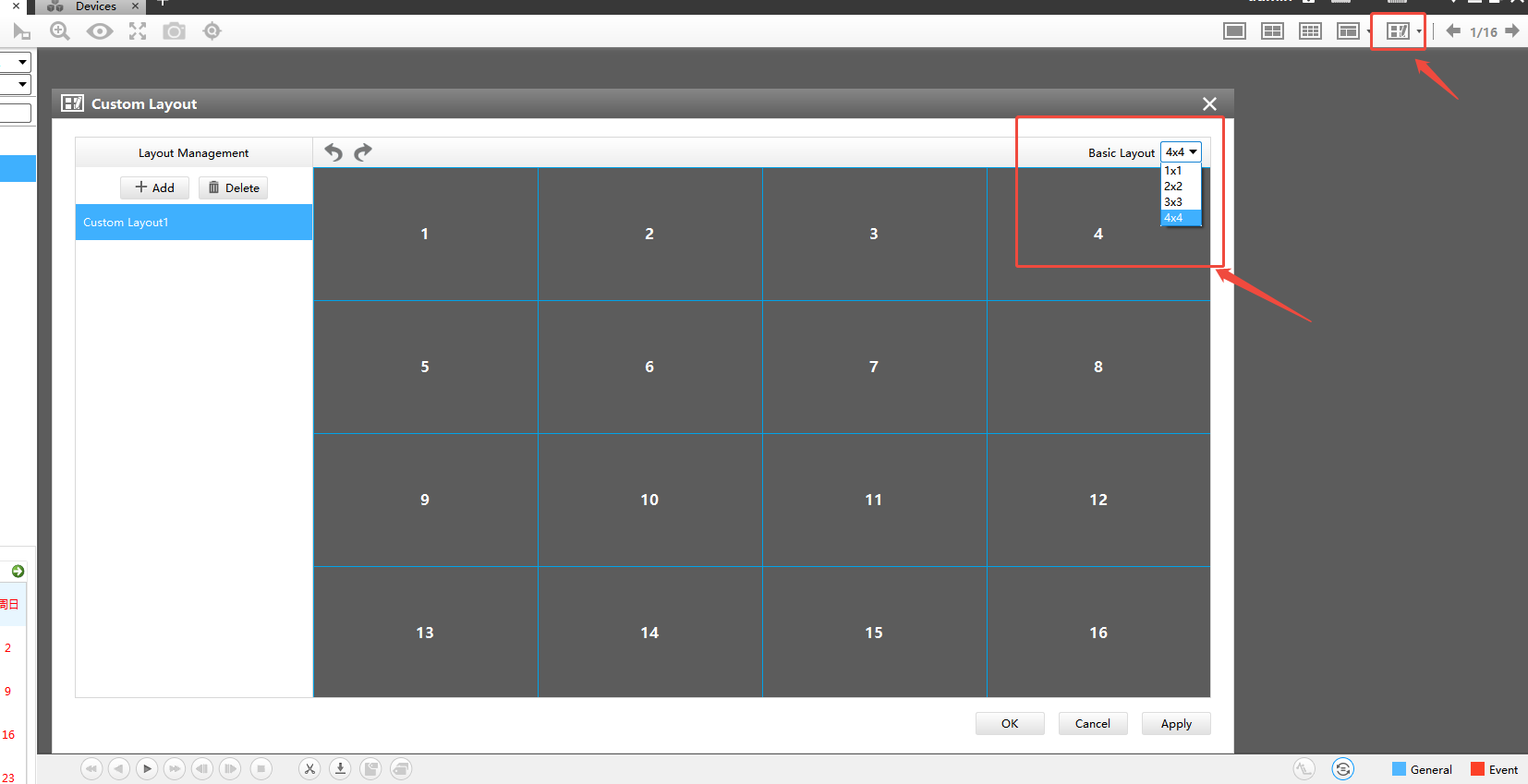This screenshot has width=1528, height=784.
Task: Click the snapshot camera icon
Action: (174, 31)
